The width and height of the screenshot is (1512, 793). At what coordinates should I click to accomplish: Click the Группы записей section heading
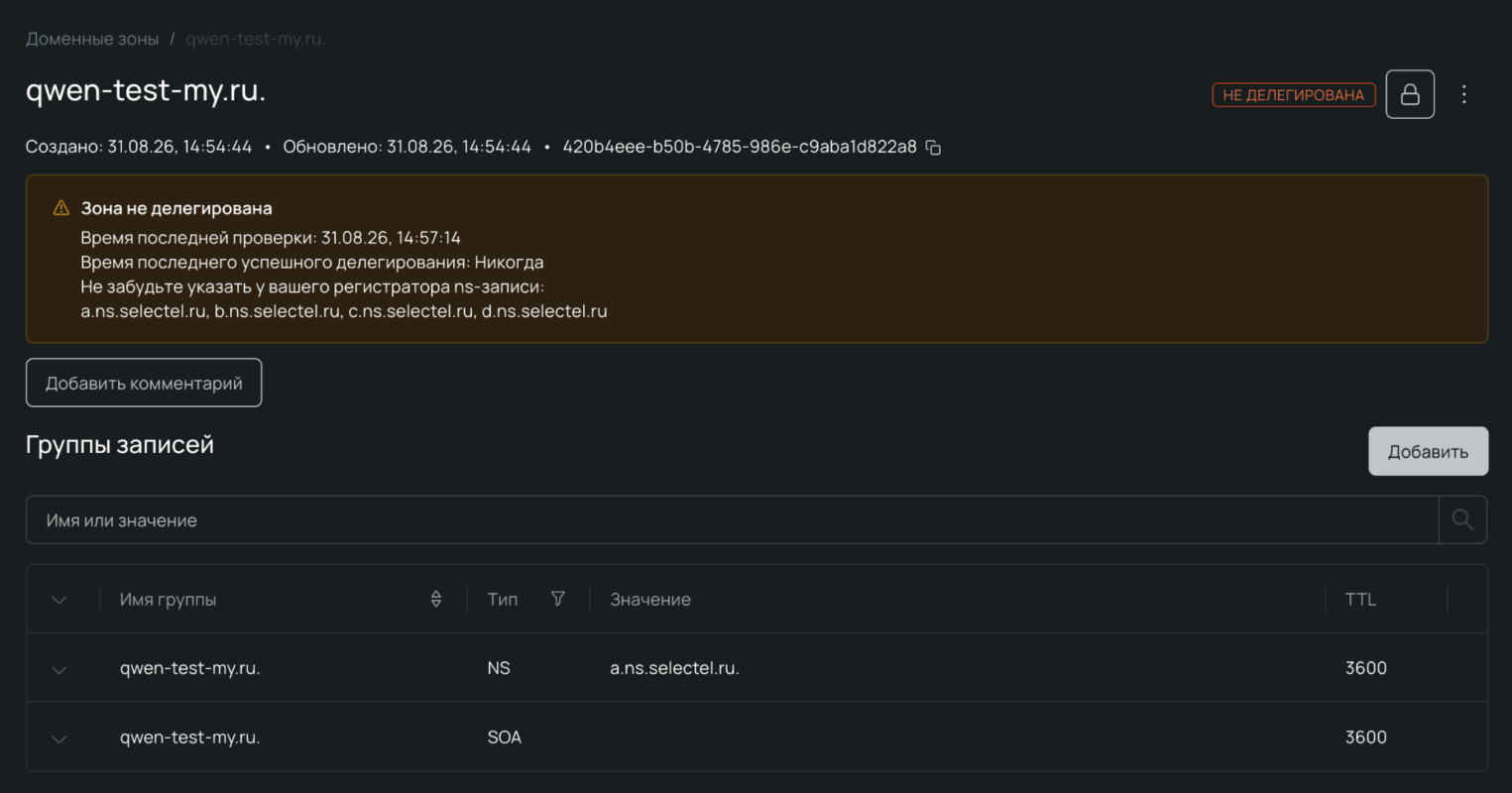point(120,444)
